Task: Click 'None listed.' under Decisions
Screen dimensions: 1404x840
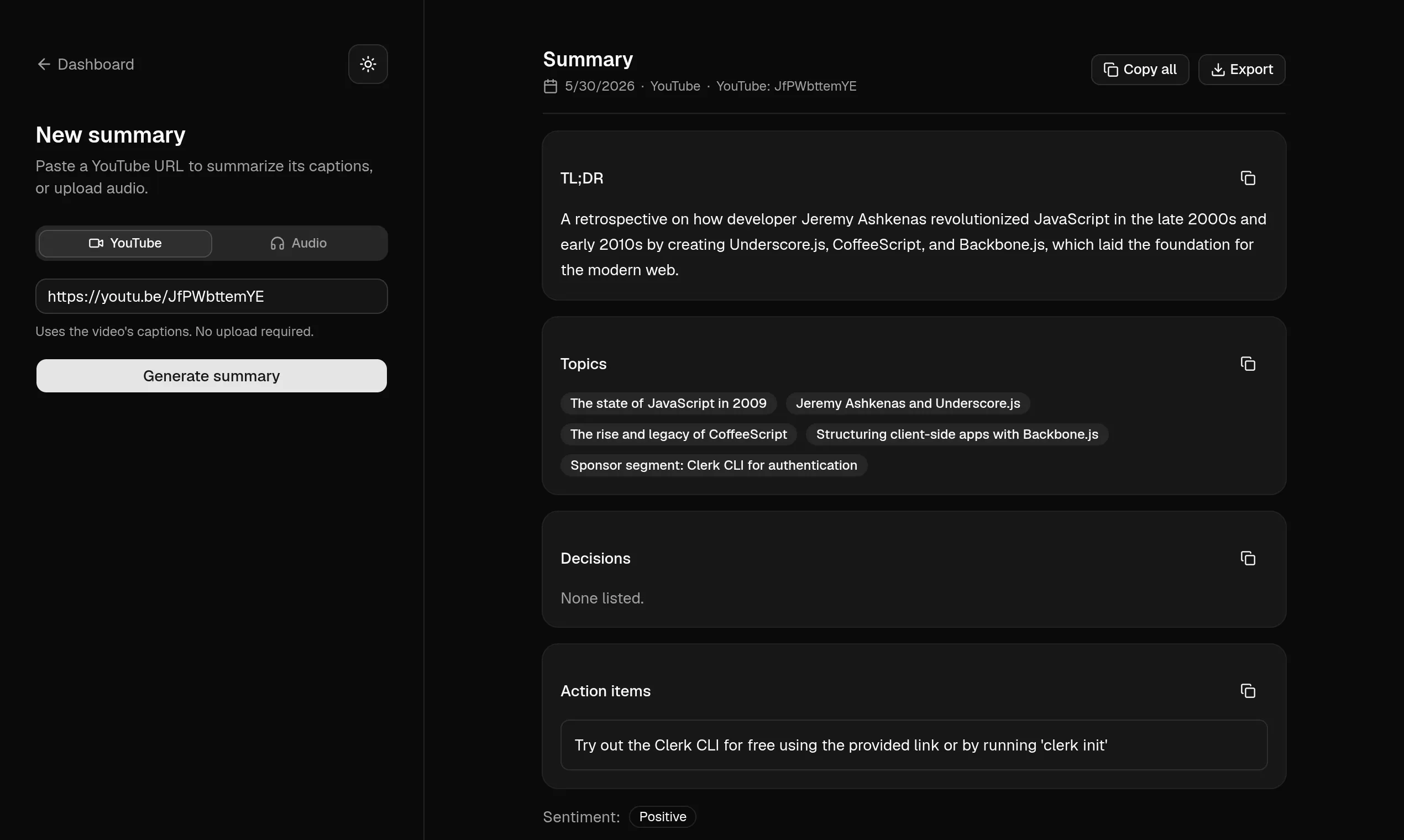Action: 602,599
